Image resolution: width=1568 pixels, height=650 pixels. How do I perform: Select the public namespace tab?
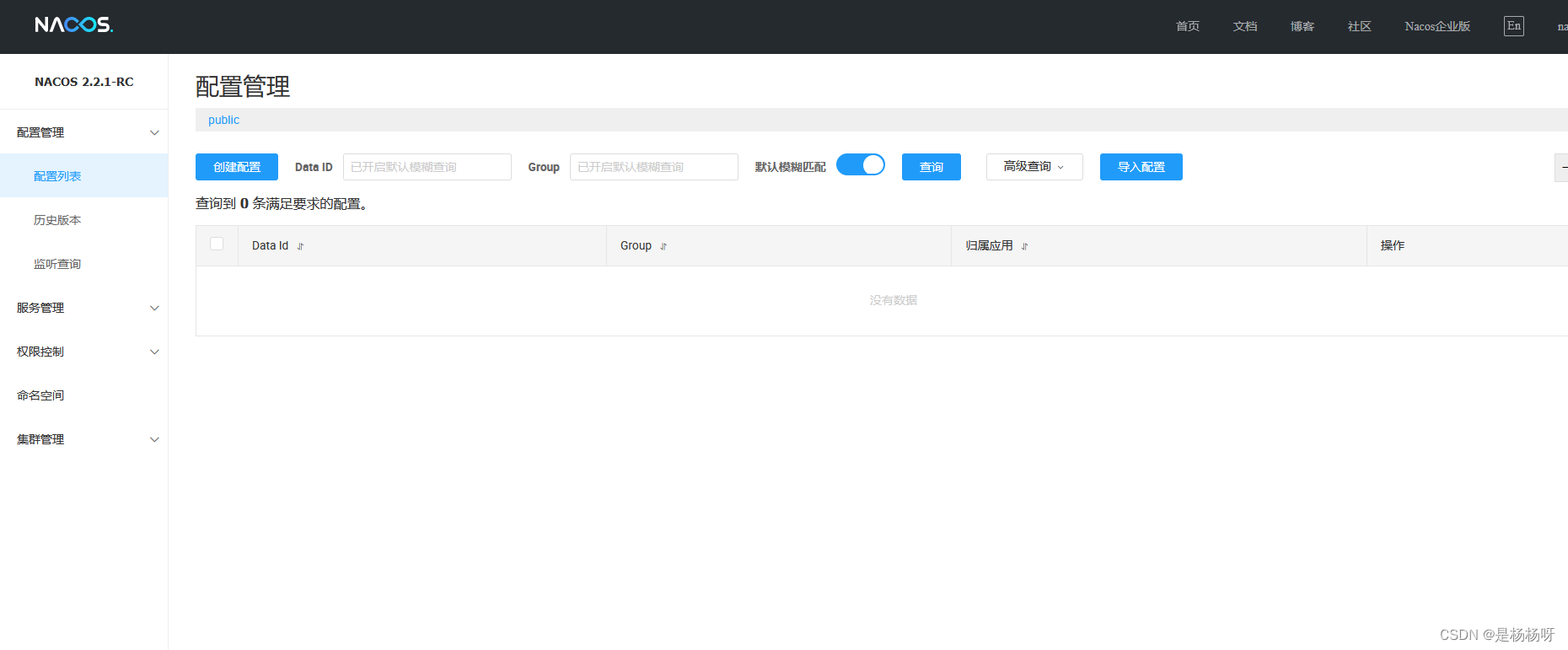click(223, 120)
